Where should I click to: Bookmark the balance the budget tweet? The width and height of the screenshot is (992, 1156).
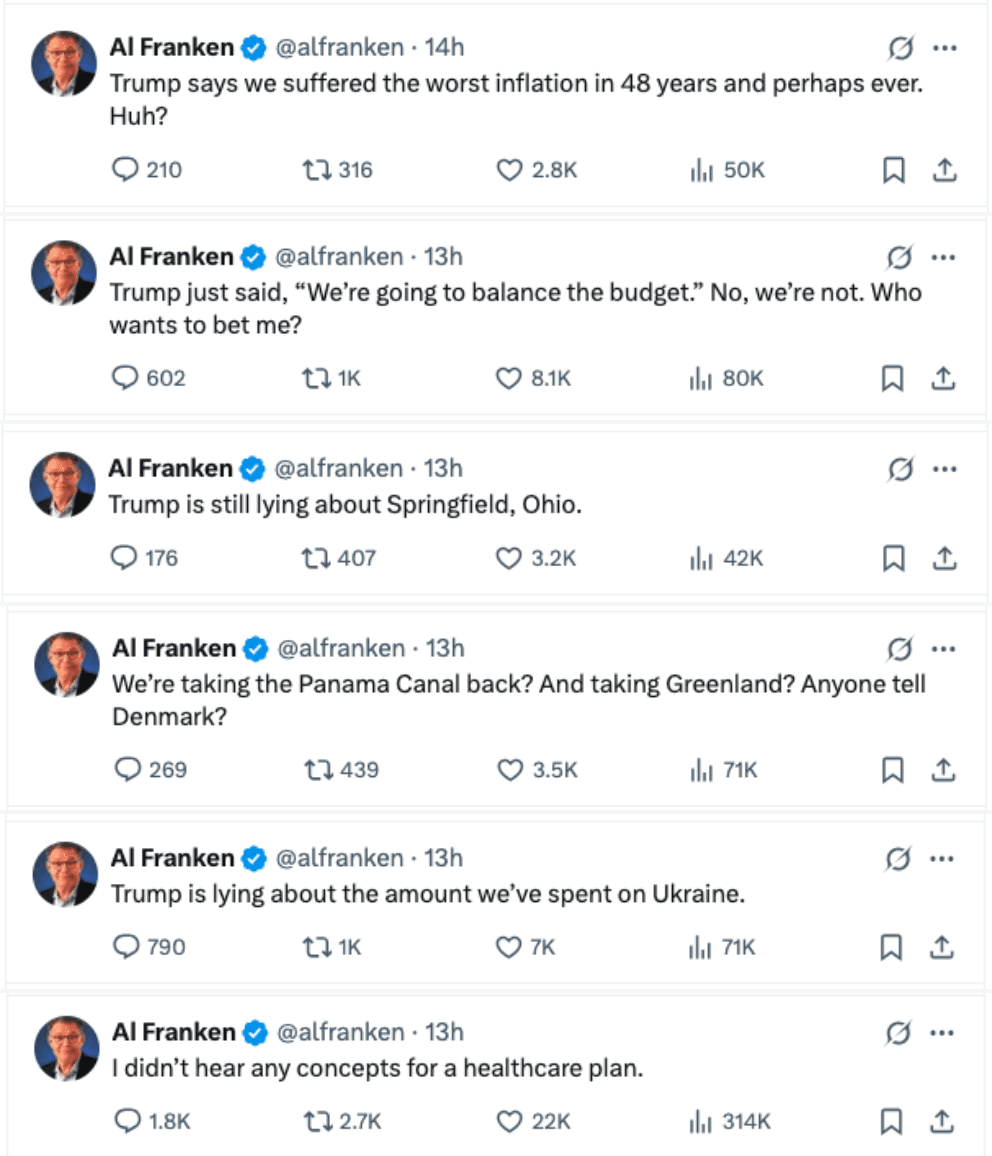click(893, 379)
